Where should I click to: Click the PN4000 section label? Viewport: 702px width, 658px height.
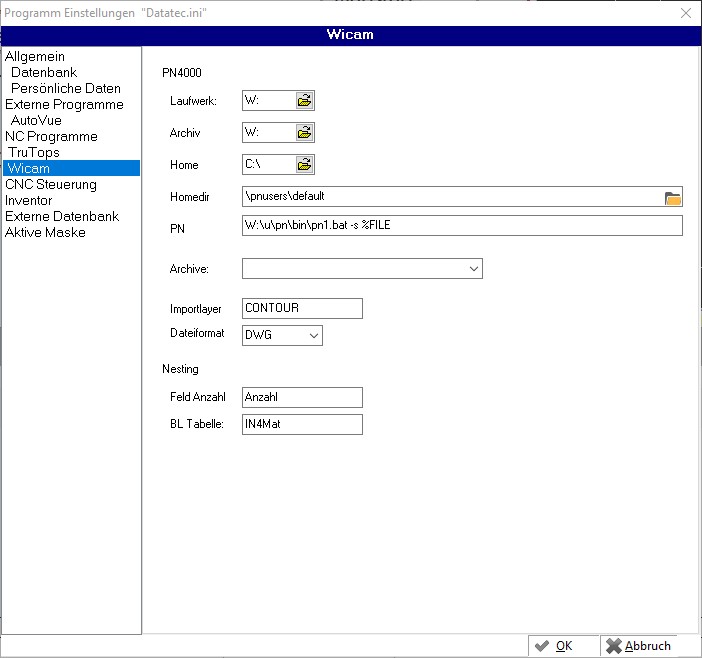tap(182, 73)
